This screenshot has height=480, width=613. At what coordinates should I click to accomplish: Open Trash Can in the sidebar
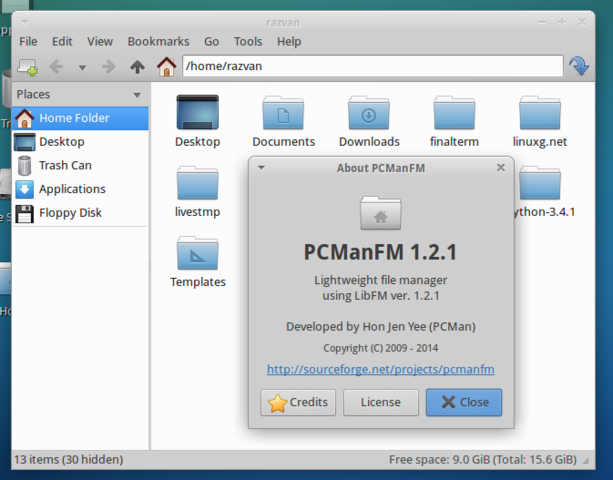[x=81, y=165]
